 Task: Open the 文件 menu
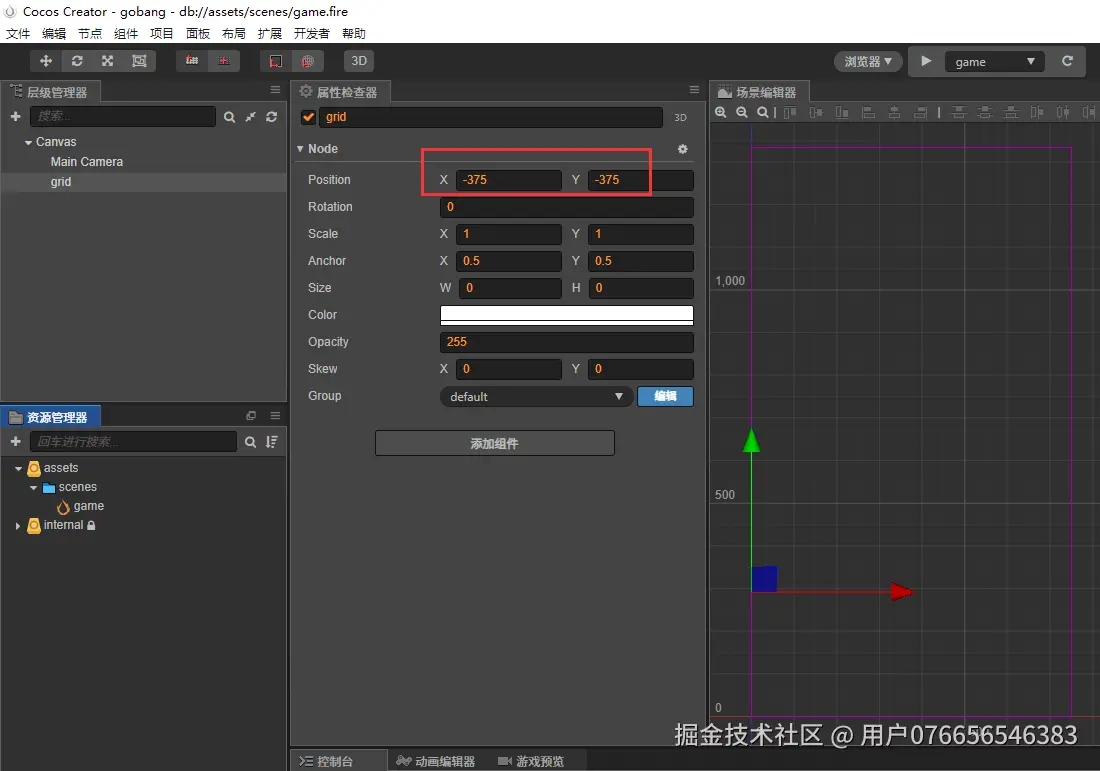pyautogui.click(x=18, y=34)
